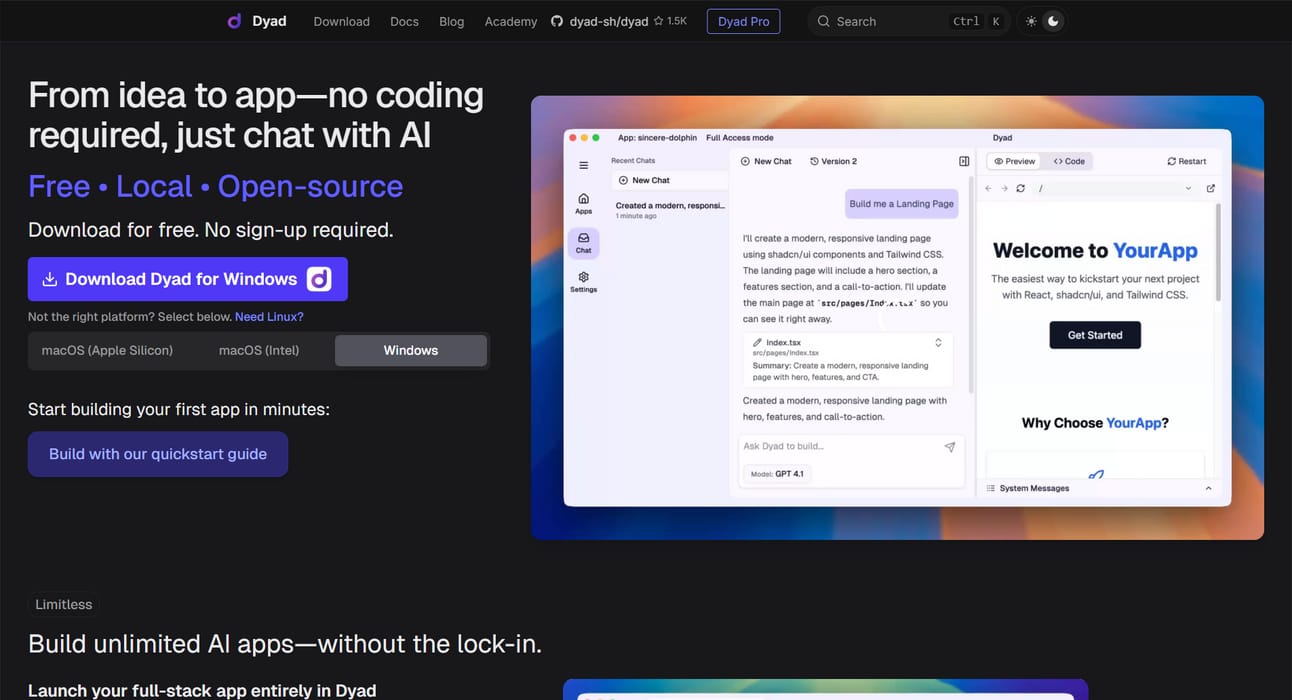Switch to dark theme moon icon
The height and width of the screenshot is (700, 1292).
tap(1053, 21)
